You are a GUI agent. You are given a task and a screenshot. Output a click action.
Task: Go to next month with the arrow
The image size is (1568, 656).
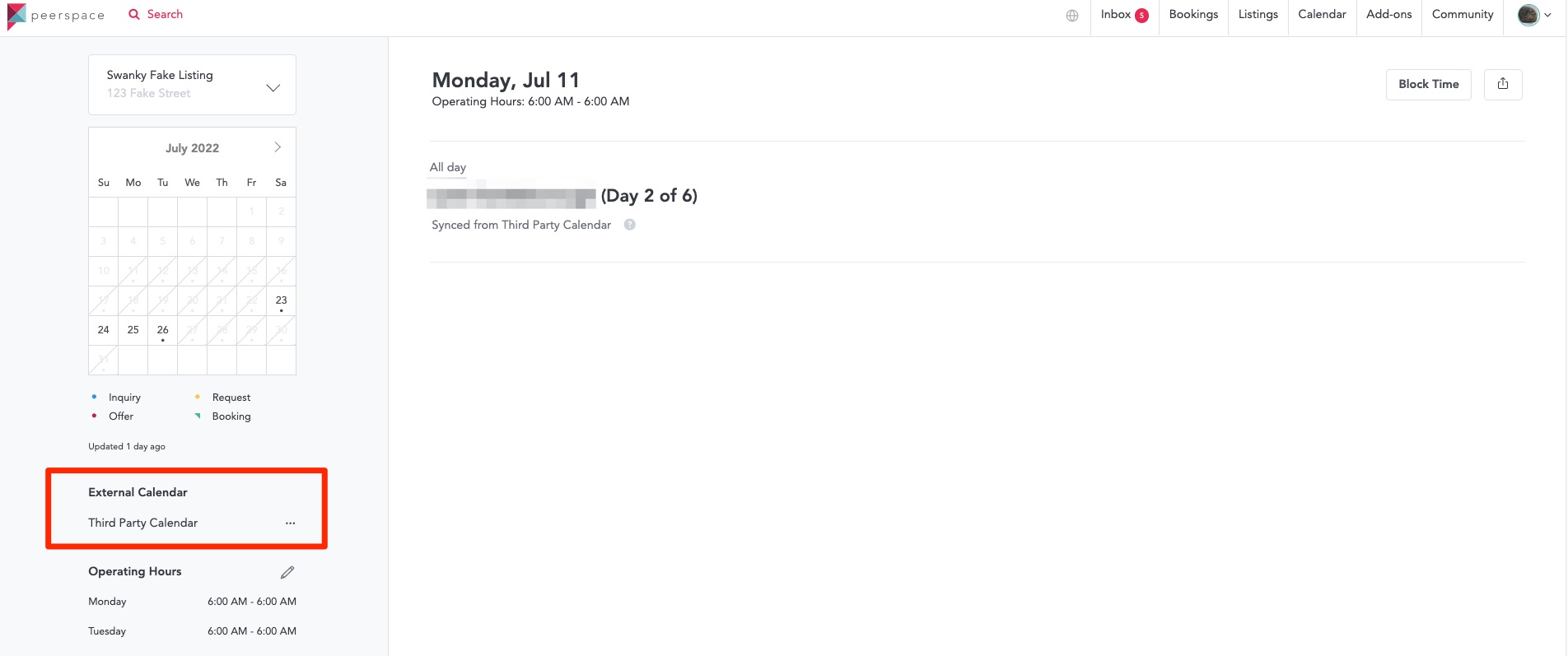tap(278, 147)
